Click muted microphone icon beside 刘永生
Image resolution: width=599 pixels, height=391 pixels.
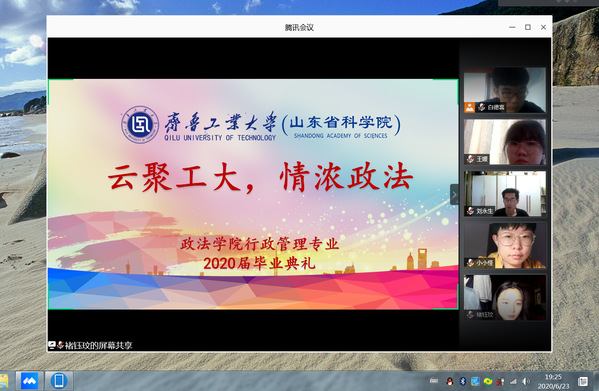point(471,211)
